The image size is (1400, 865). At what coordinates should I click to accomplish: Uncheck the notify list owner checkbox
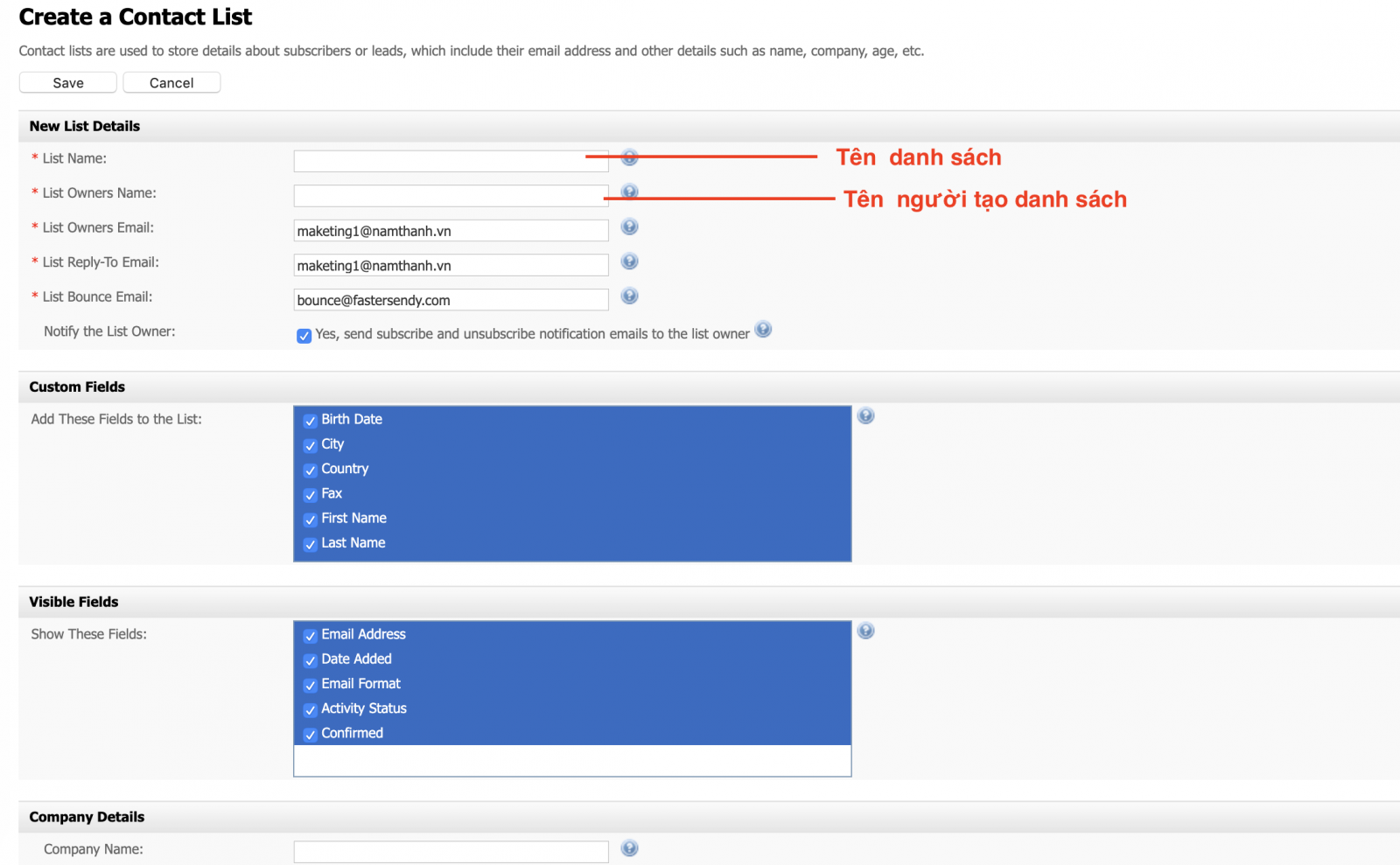click(304, 336)
